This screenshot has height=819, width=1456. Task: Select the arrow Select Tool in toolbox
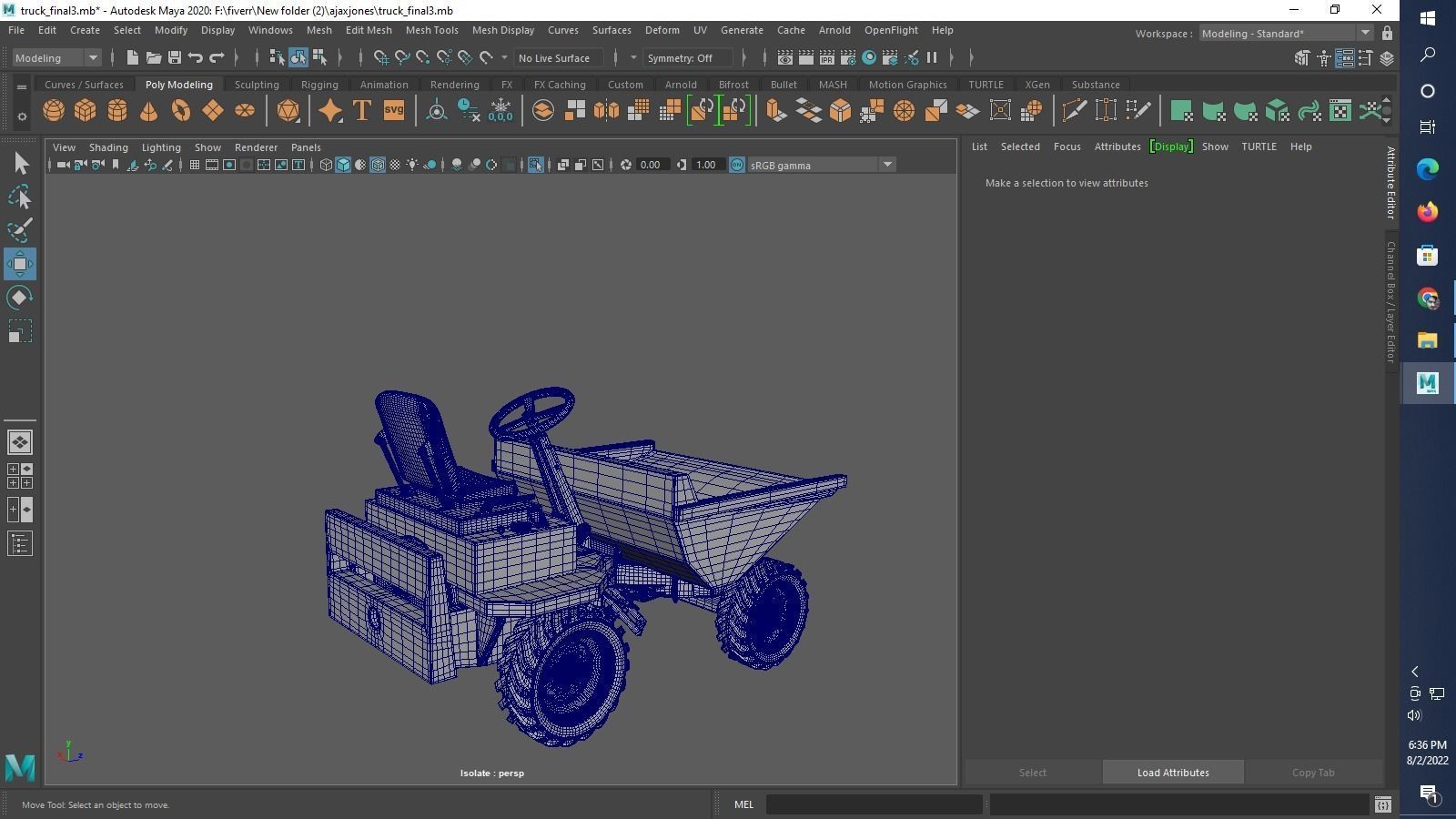[20, 164]
